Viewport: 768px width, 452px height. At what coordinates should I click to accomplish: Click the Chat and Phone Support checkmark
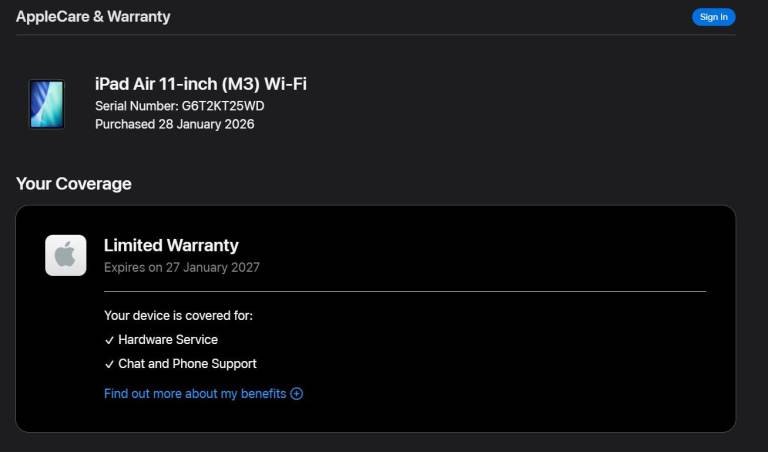109,364
